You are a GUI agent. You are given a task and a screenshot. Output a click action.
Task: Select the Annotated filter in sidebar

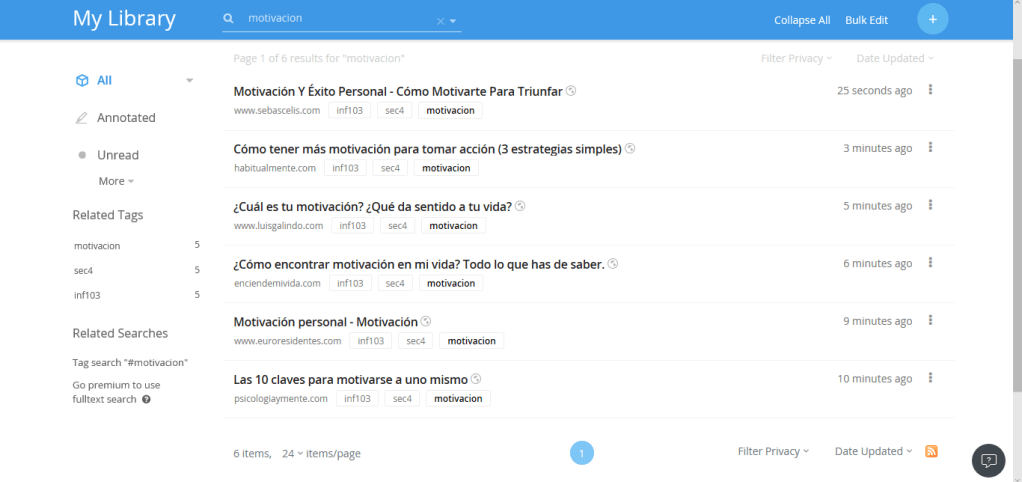[125, 117]
